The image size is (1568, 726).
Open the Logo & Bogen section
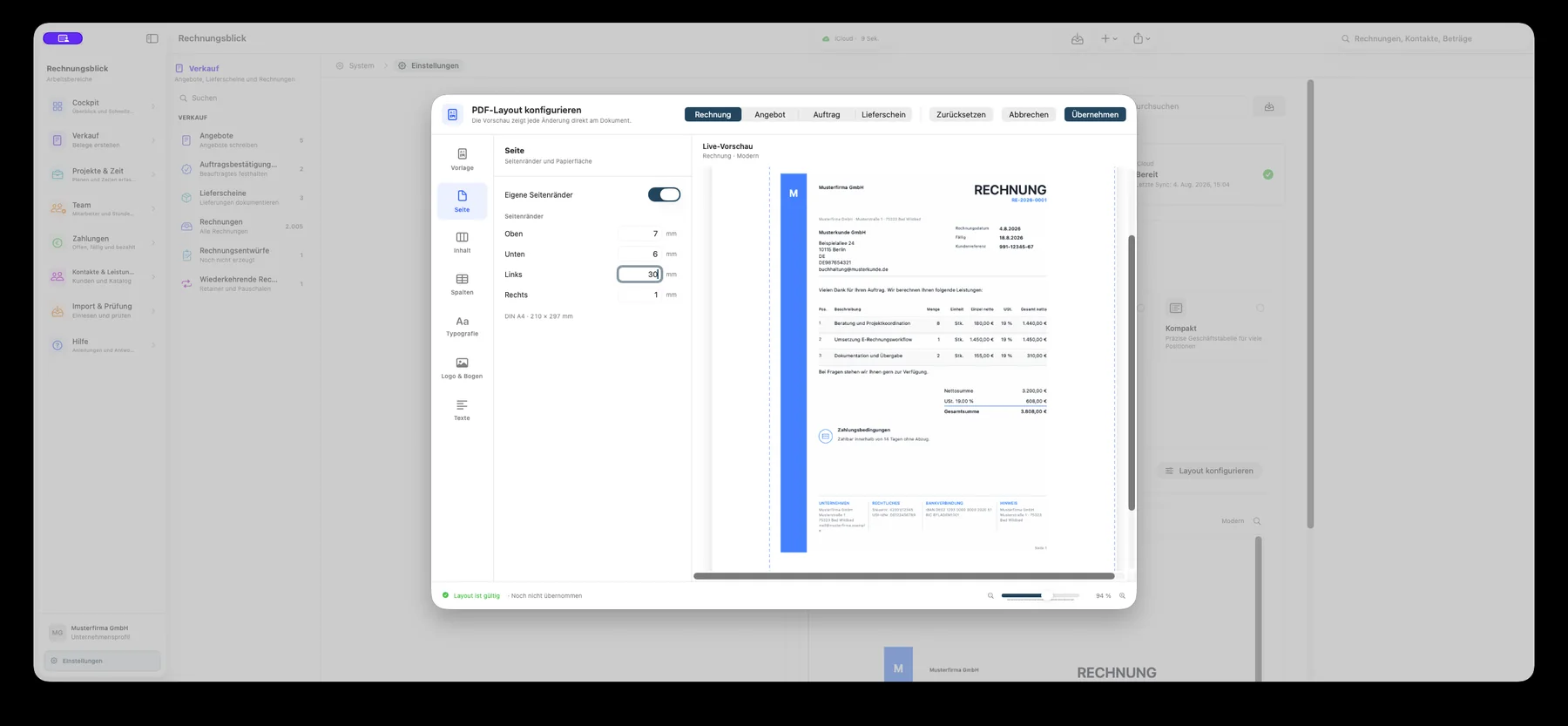[463, 369]
